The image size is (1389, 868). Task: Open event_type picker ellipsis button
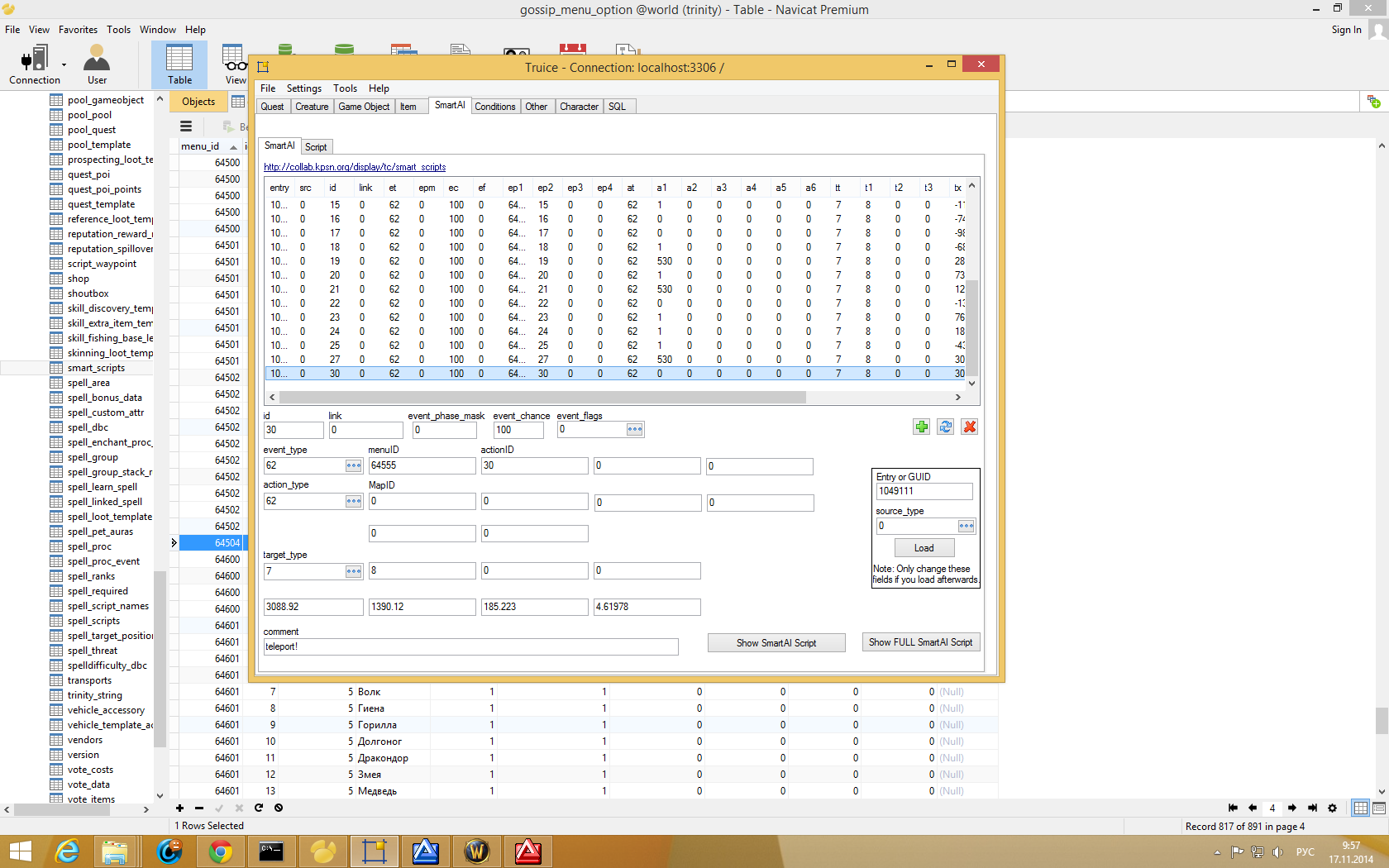point(354,465)
